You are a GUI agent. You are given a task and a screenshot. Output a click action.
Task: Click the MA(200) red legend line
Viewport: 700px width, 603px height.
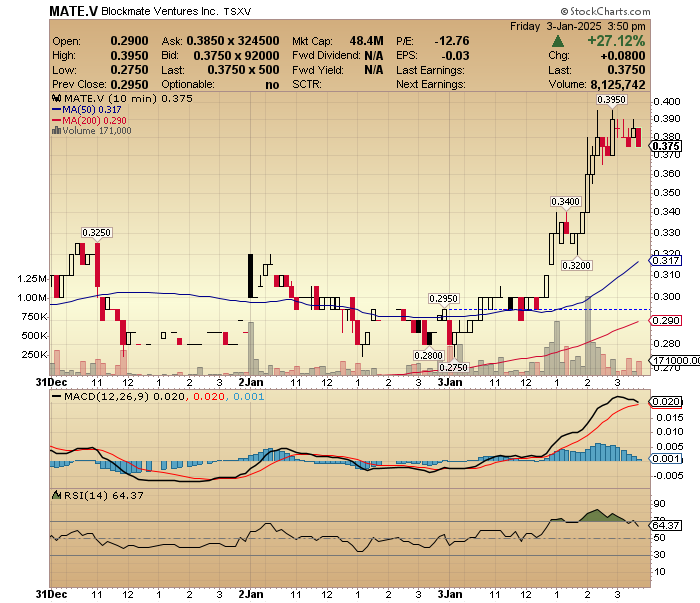tap(57, 120)
